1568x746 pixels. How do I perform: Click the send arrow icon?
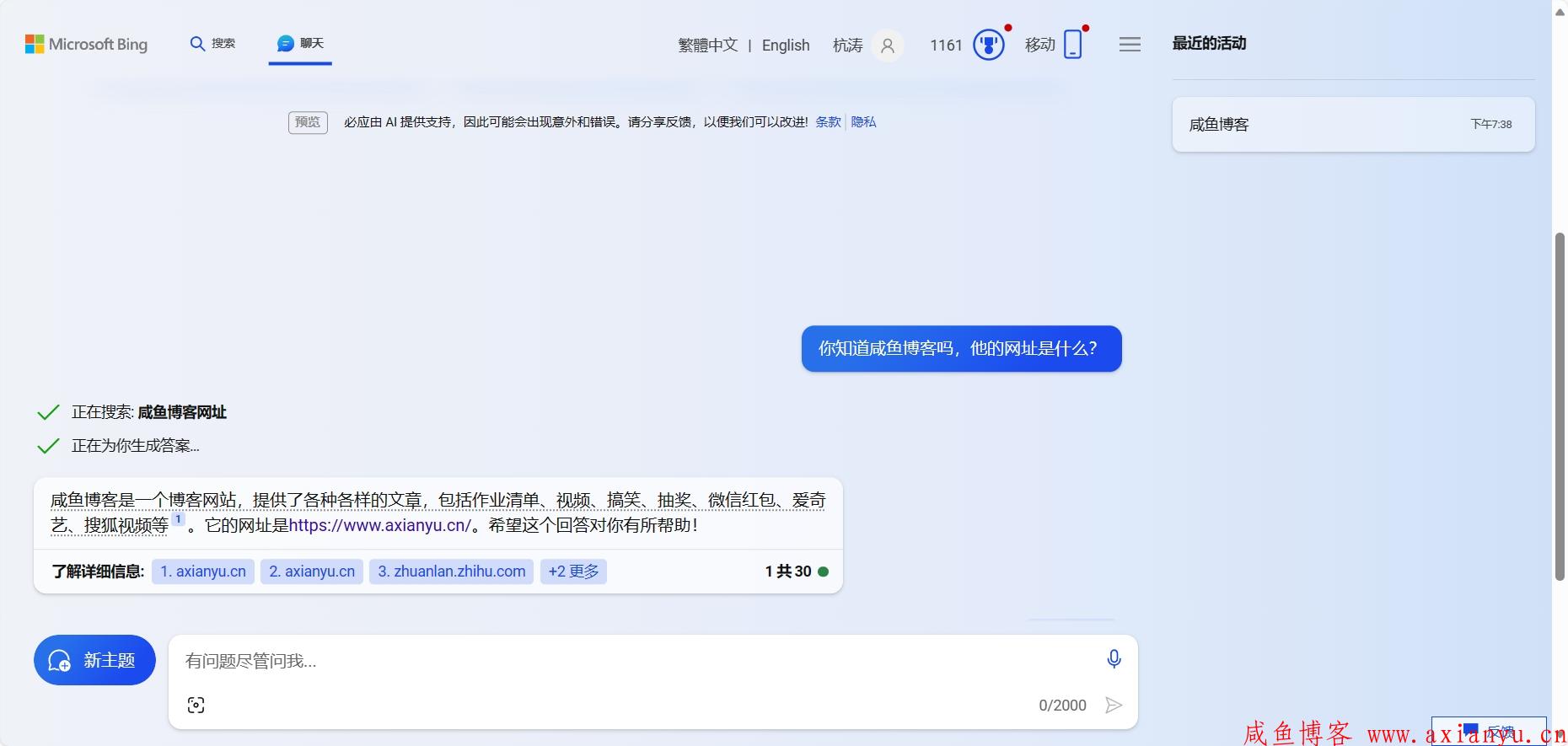1114,706
